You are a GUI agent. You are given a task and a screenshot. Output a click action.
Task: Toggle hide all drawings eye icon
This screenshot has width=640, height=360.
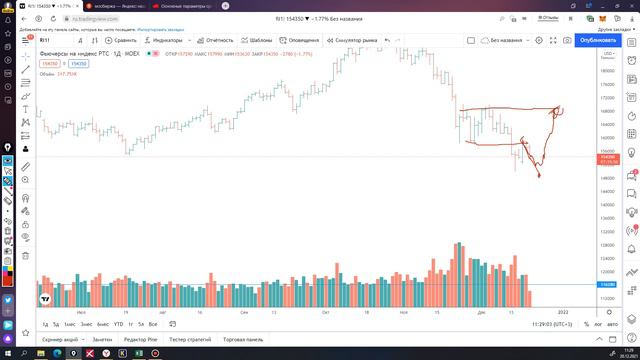(x=25, y=238)
